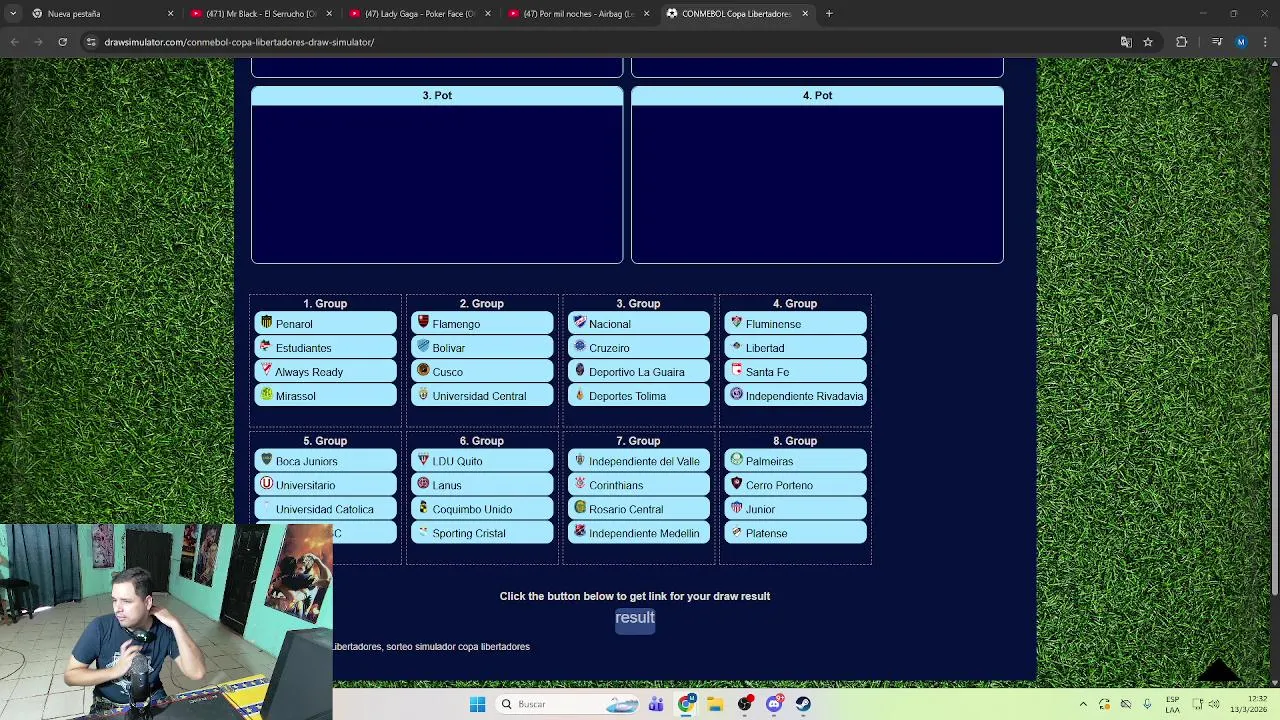
Task: Click the taskbar Buscar search box
Action: tap(568, 704)
